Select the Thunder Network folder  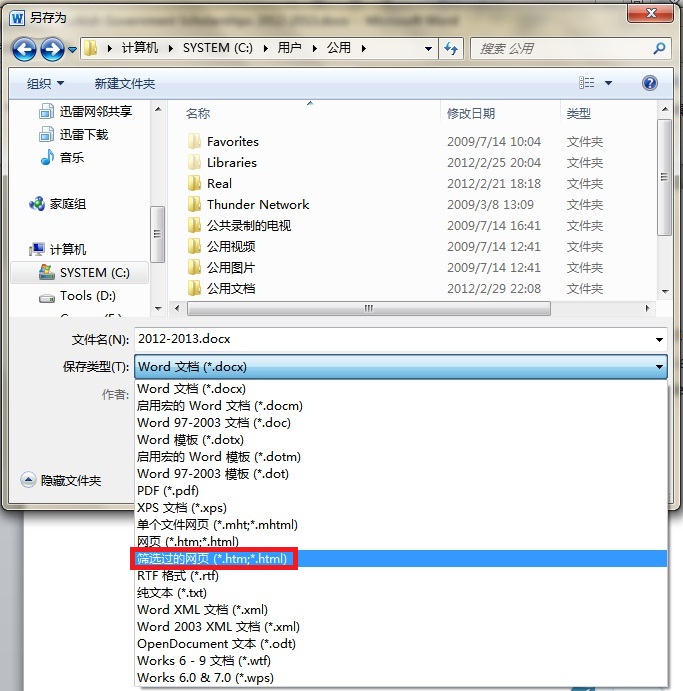(248, 204)
